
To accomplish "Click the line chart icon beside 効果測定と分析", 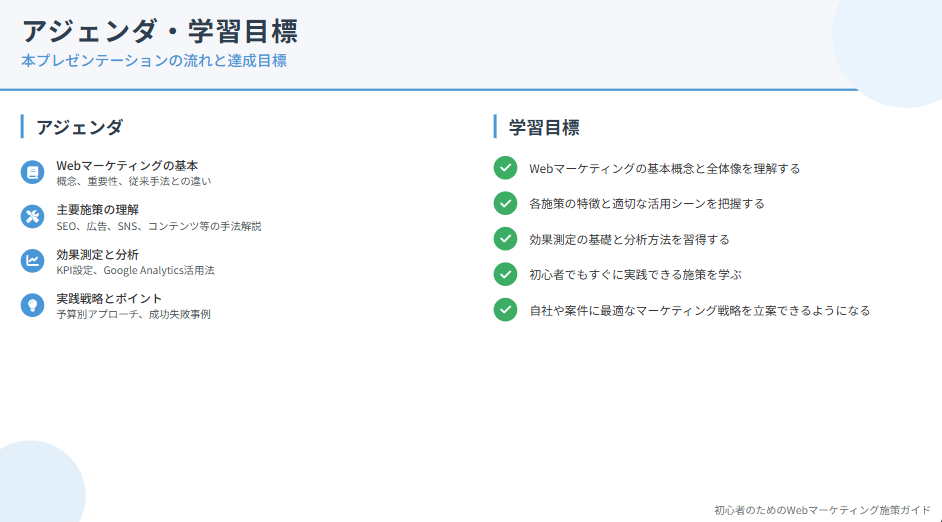I will pos(33,261).
